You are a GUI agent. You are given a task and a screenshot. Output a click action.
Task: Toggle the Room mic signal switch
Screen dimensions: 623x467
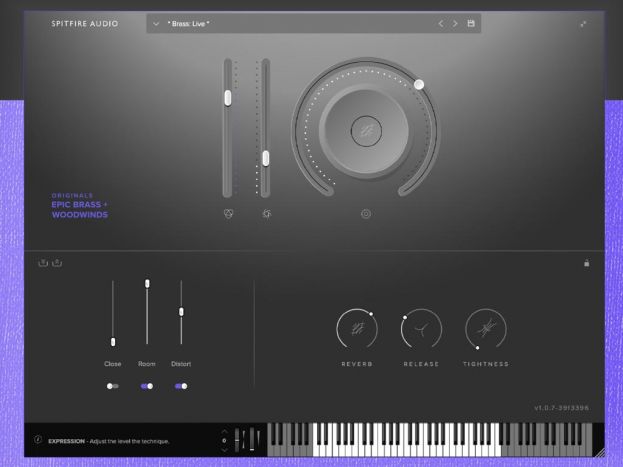(x=147, y=386)
